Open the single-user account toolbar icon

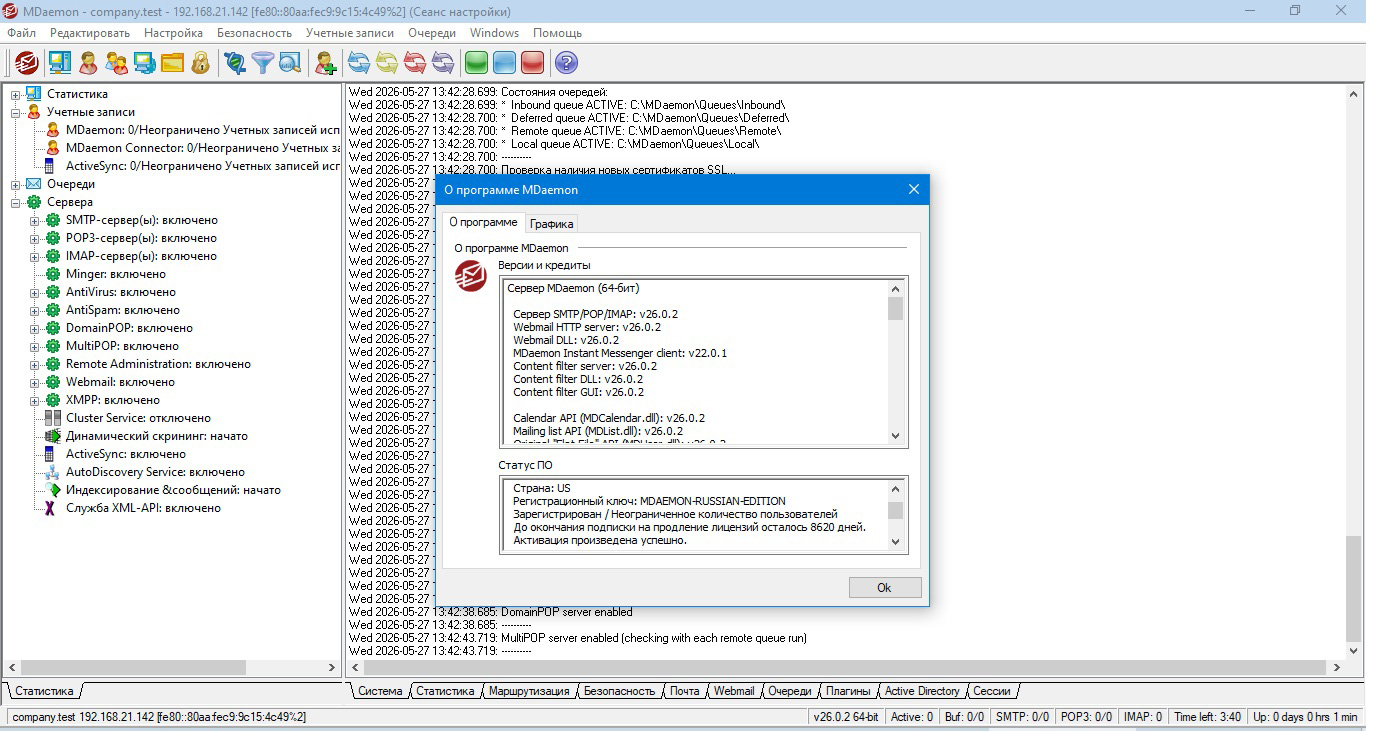tap(88, 63)
